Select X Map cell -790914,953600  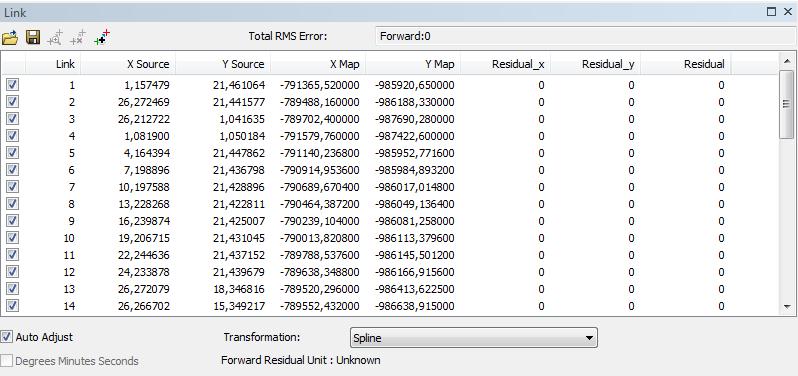point(320,170)
